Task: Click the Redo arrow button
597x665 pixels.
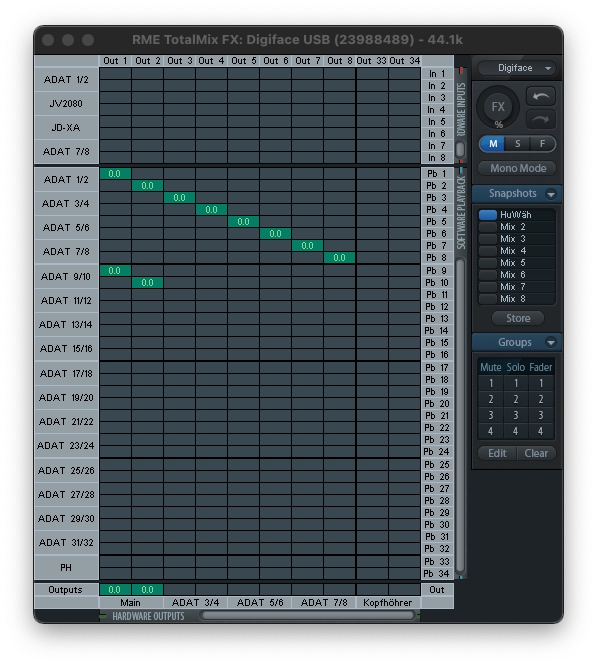Action: 540,119
